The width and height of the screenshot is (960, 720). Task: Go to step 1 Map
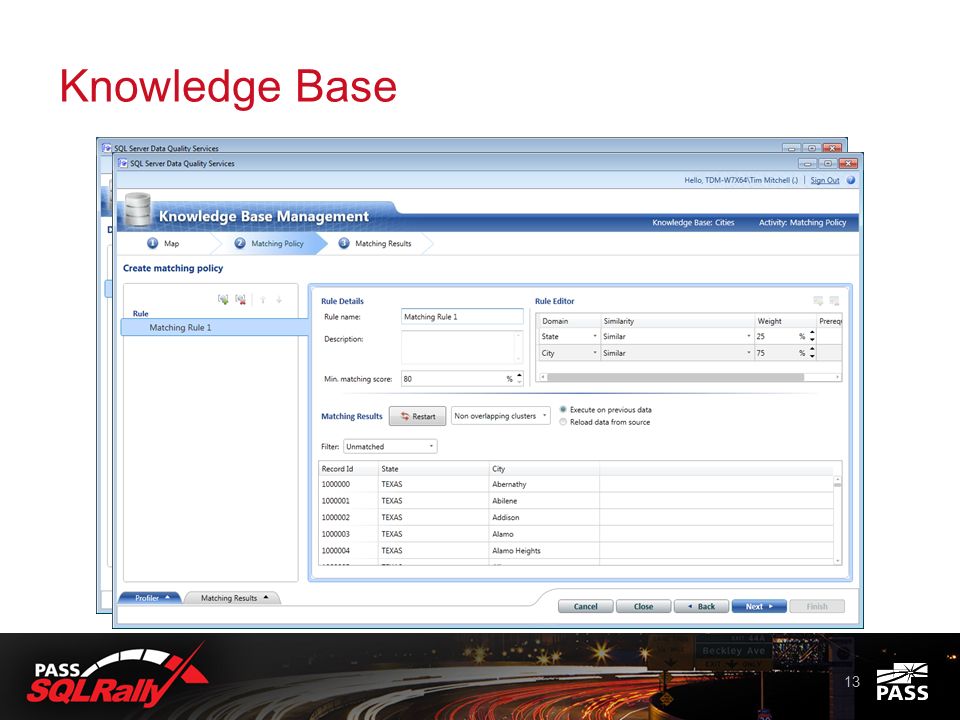163,243
